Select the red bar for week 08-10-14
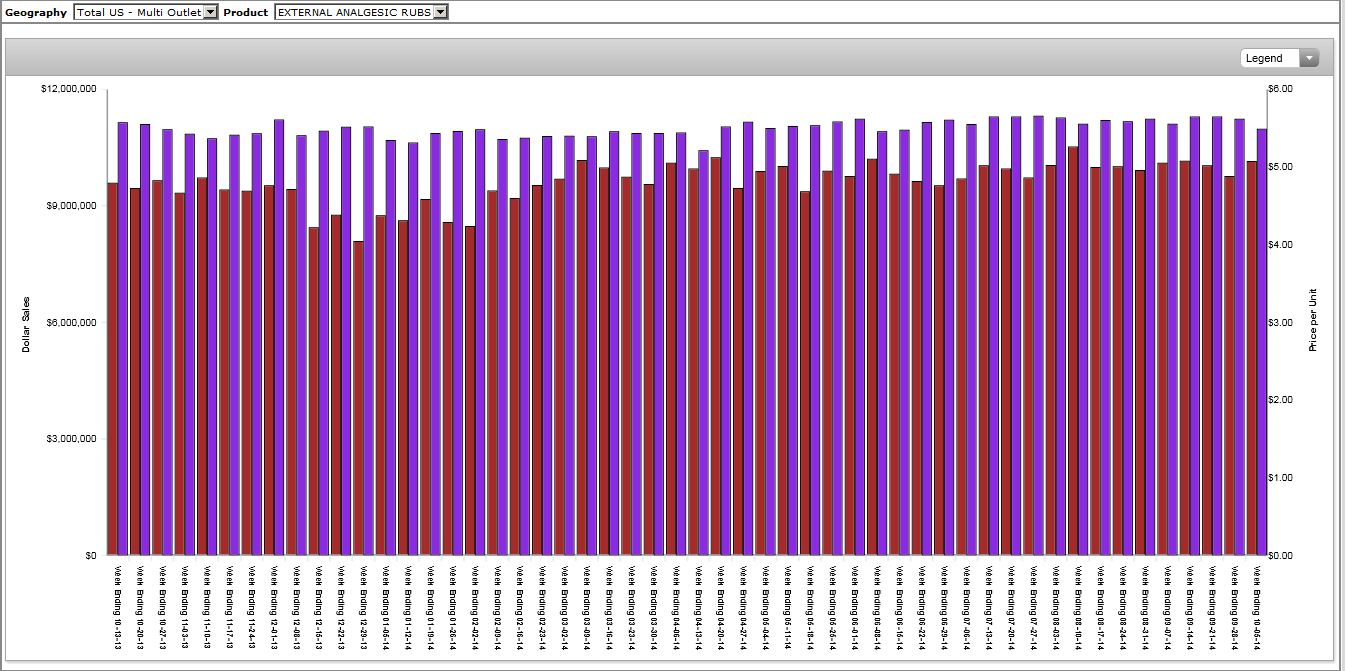1346x671 pixels. click(x=1073, y=350)
